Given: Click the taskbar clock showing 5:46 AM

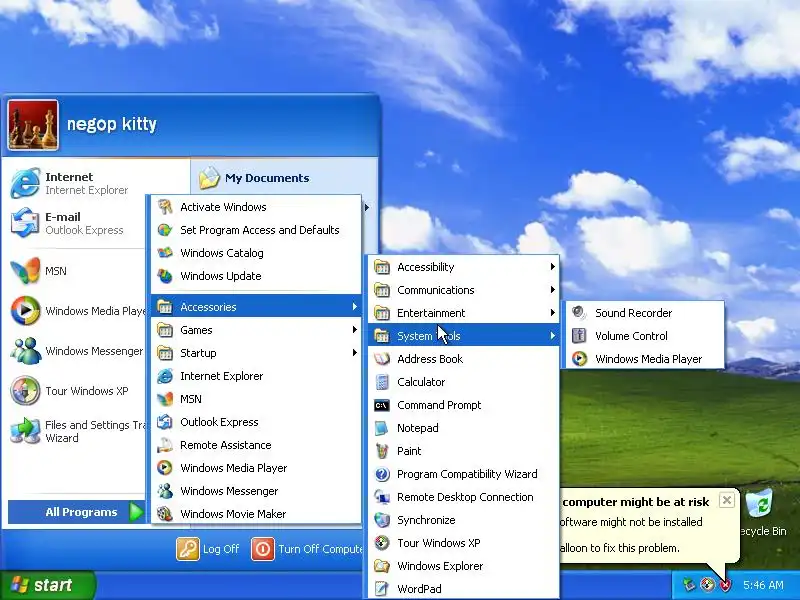Looking at the screenshot, I should coord(763,585).
